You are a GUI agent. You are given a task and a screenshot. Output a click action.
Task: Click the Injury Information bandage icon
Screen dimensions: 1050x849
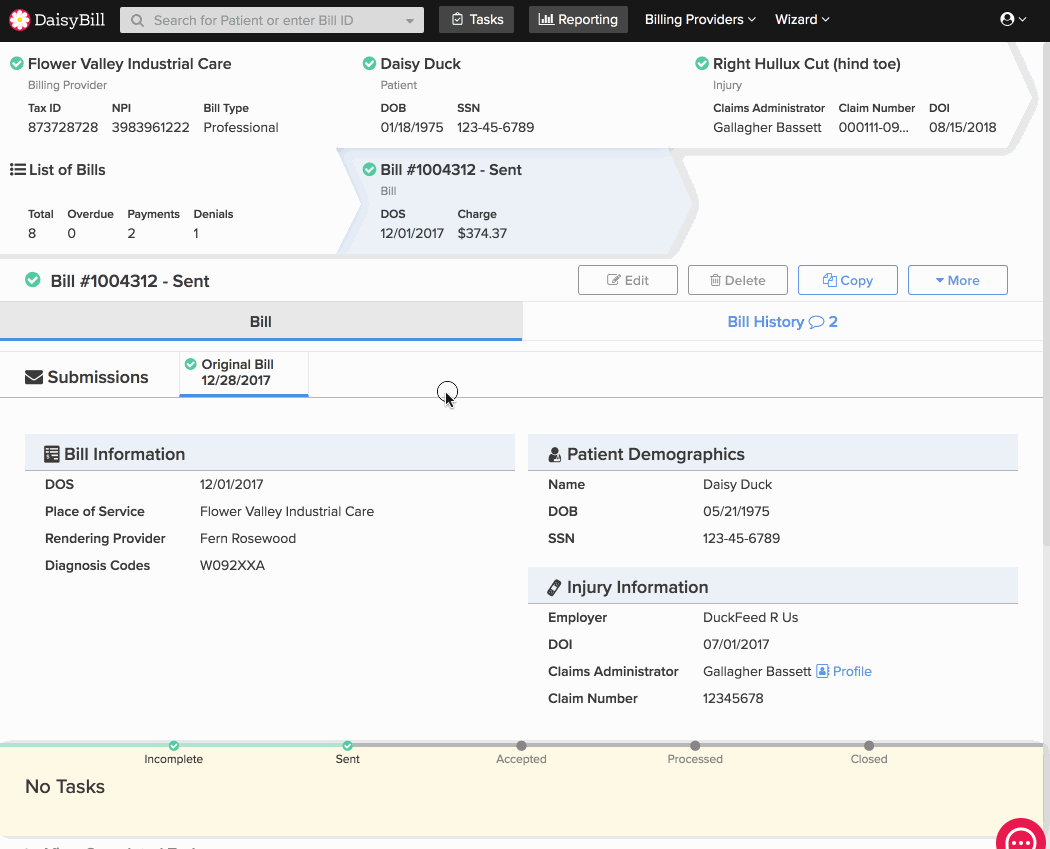point(554,587)
